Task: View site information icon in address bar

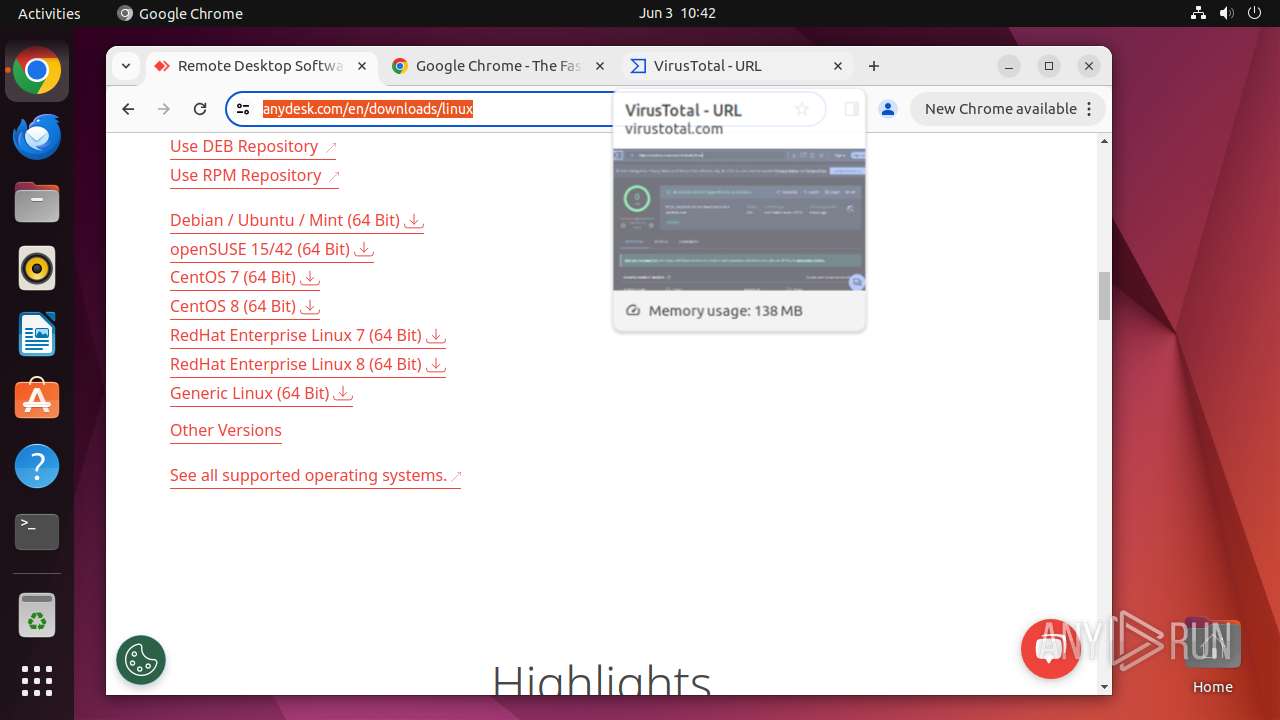Action: (243, 109)
